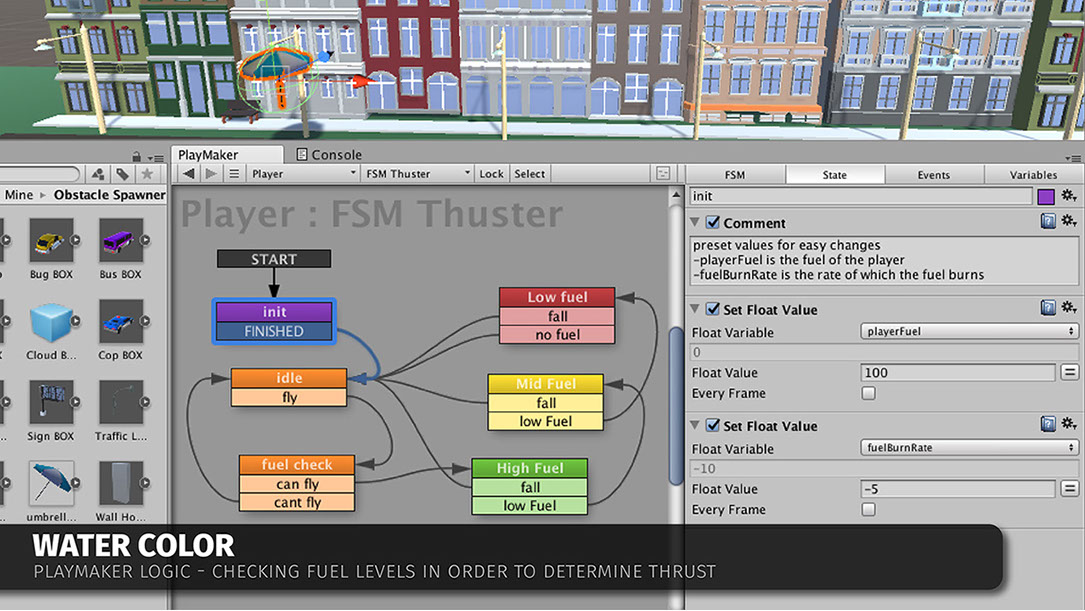The image size is (1085, 611).
Task: Click the Lock button in PlayMaker toolbar
Action: click(x=491, y=174)
